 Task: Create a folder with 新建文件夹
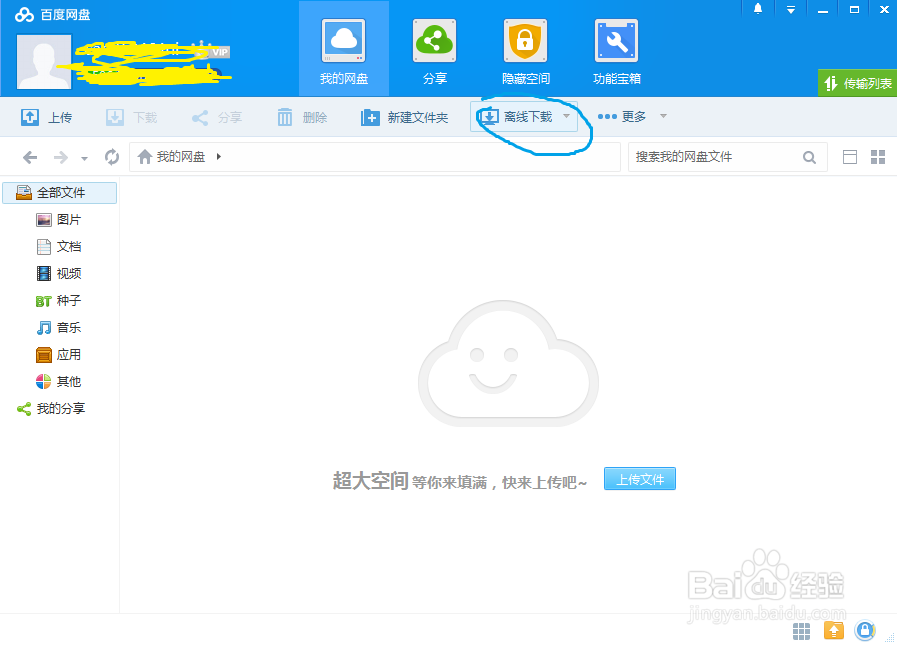tap(404, 117)
